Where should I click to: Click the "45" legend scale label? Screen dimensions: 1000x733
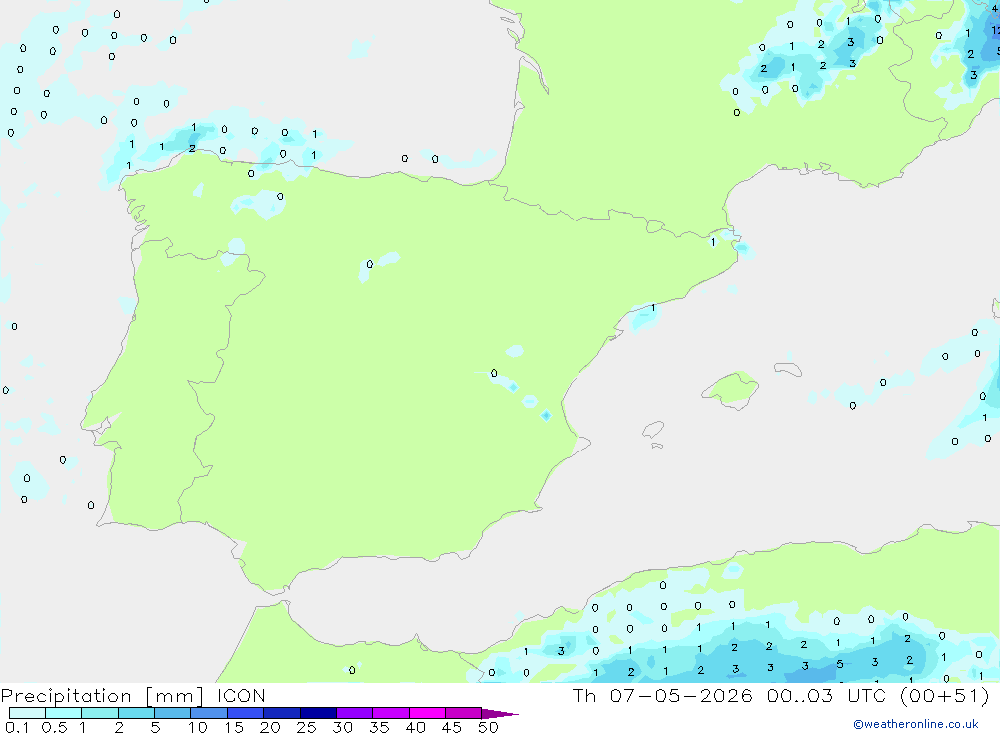(x=452, y=727)
